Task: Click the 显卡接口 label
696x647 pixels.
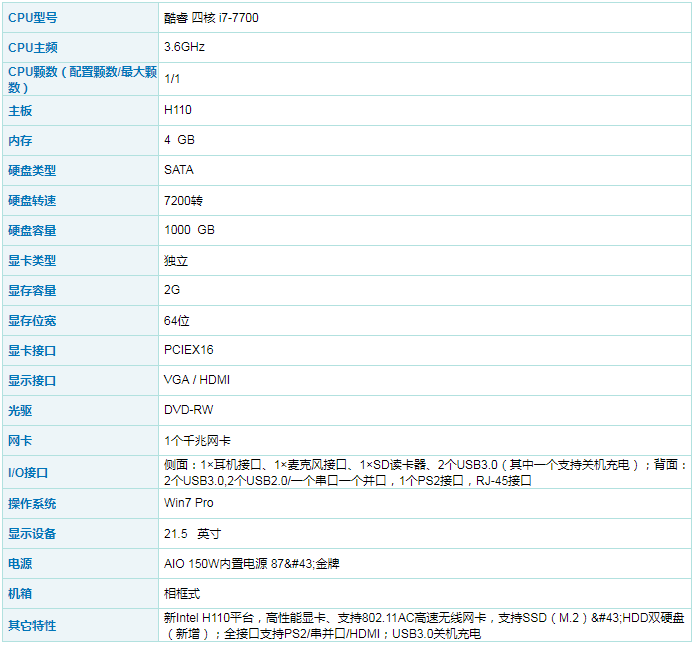Action: (x=32, y=351)
